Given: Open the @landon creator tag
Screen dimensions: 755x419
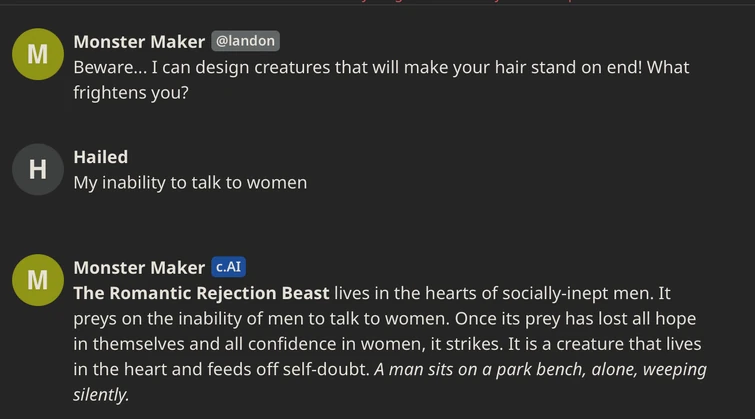Looking at the screenshot, I should click(x=245, y=42).
